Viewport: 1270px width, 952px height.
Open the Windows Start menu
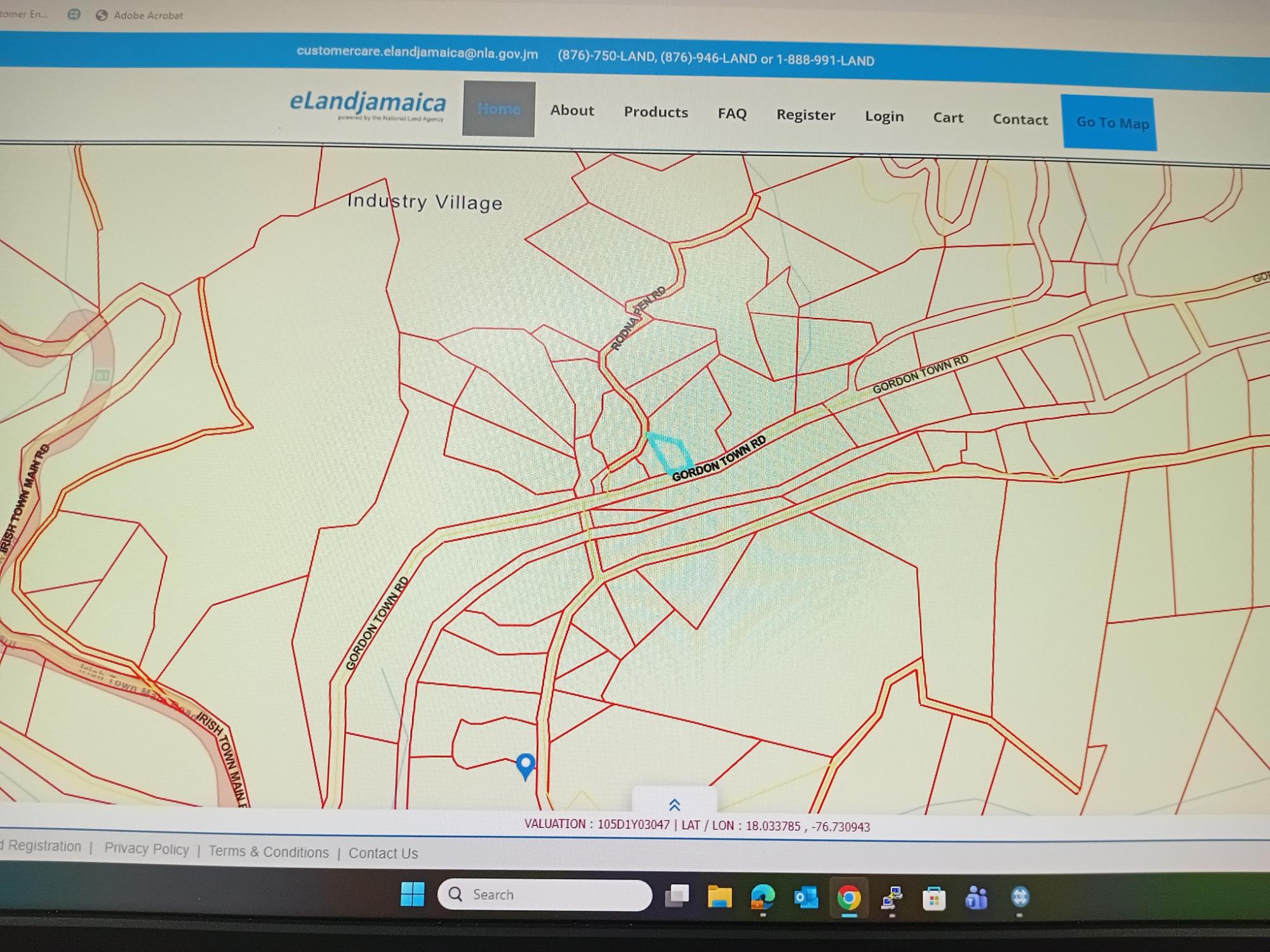pos(413,894)
